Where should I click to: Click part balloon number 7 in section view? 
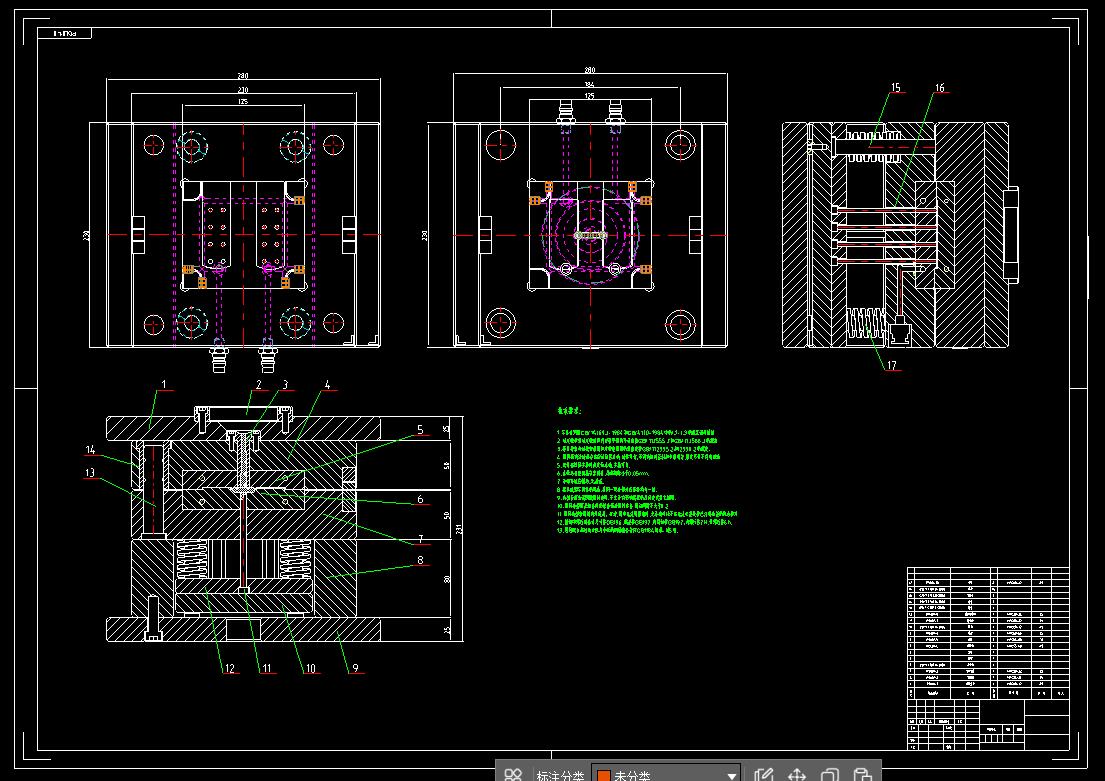point(420,539)
